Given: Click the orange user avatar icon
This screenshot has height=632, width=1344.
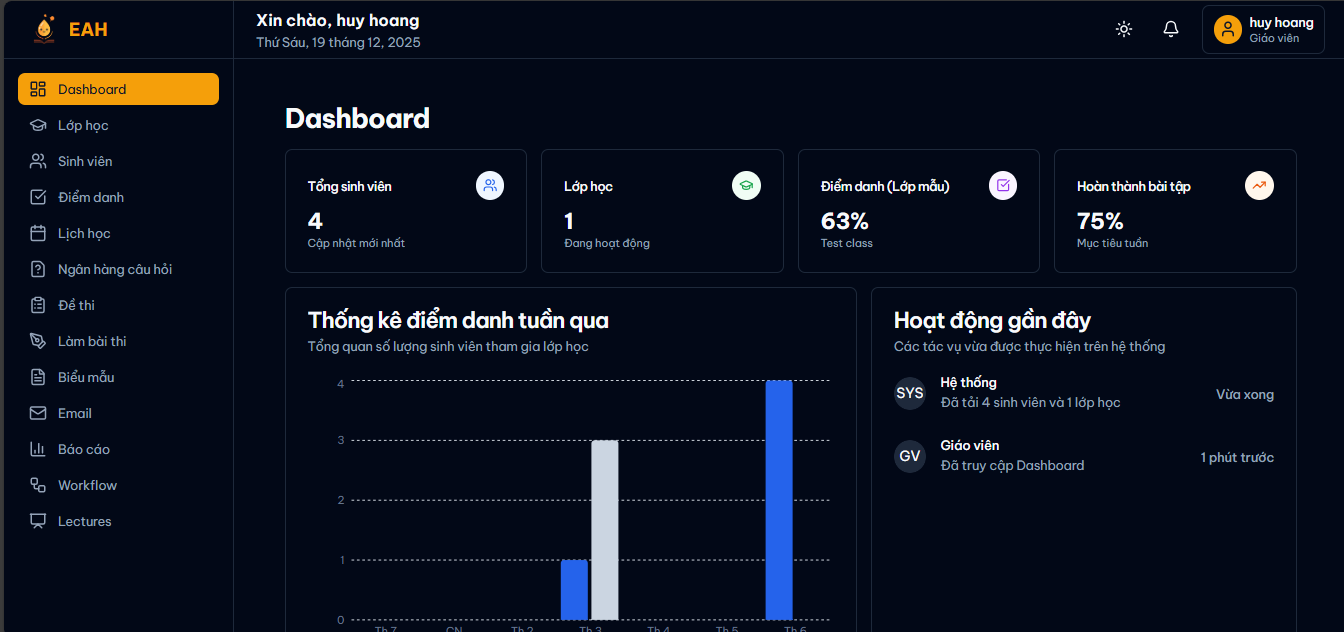Looking at the screenshot, I should (1228, 29).
